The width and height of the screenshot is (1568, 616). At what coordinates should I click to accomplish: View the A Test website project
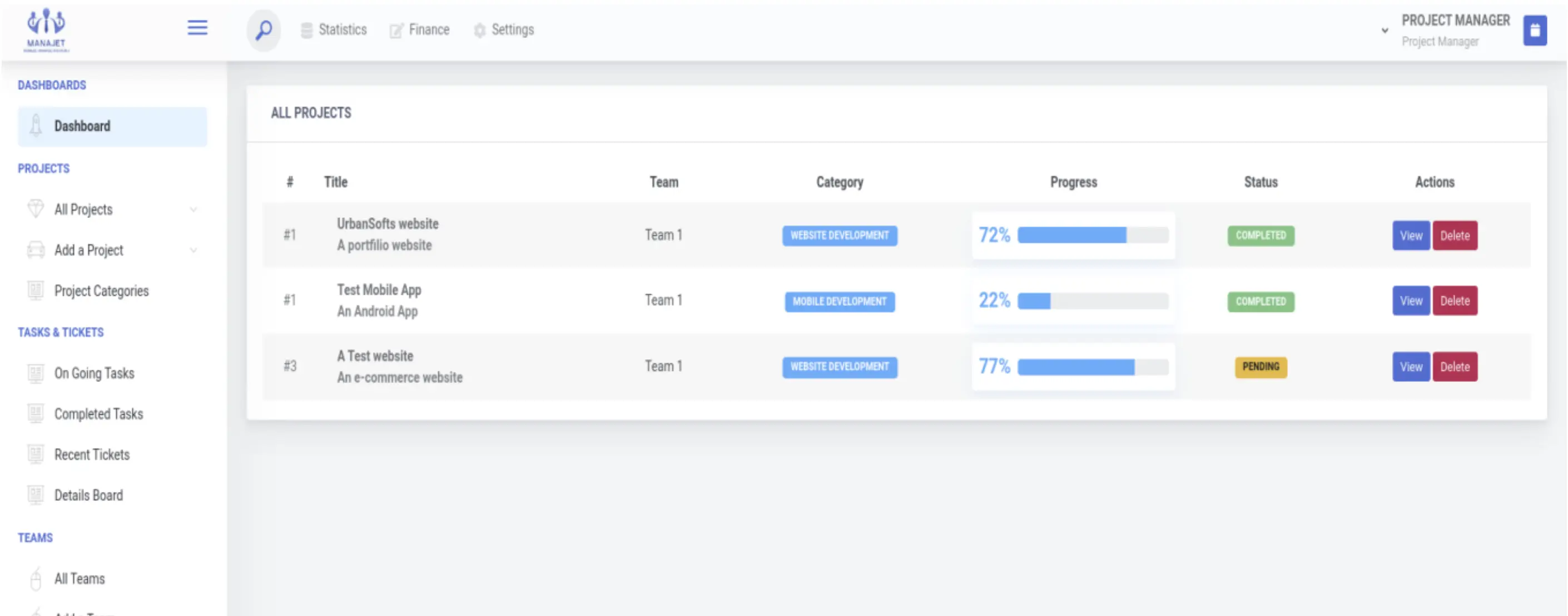1411,367
